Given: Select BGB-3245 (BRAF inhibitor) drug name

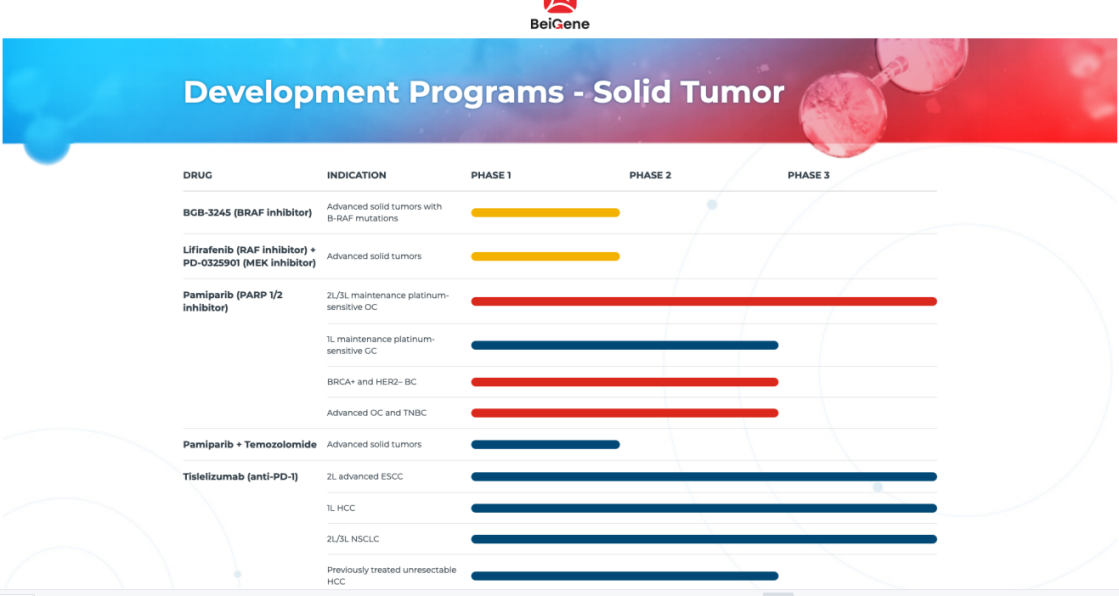Looking at the screenshot, I should 248,213.
